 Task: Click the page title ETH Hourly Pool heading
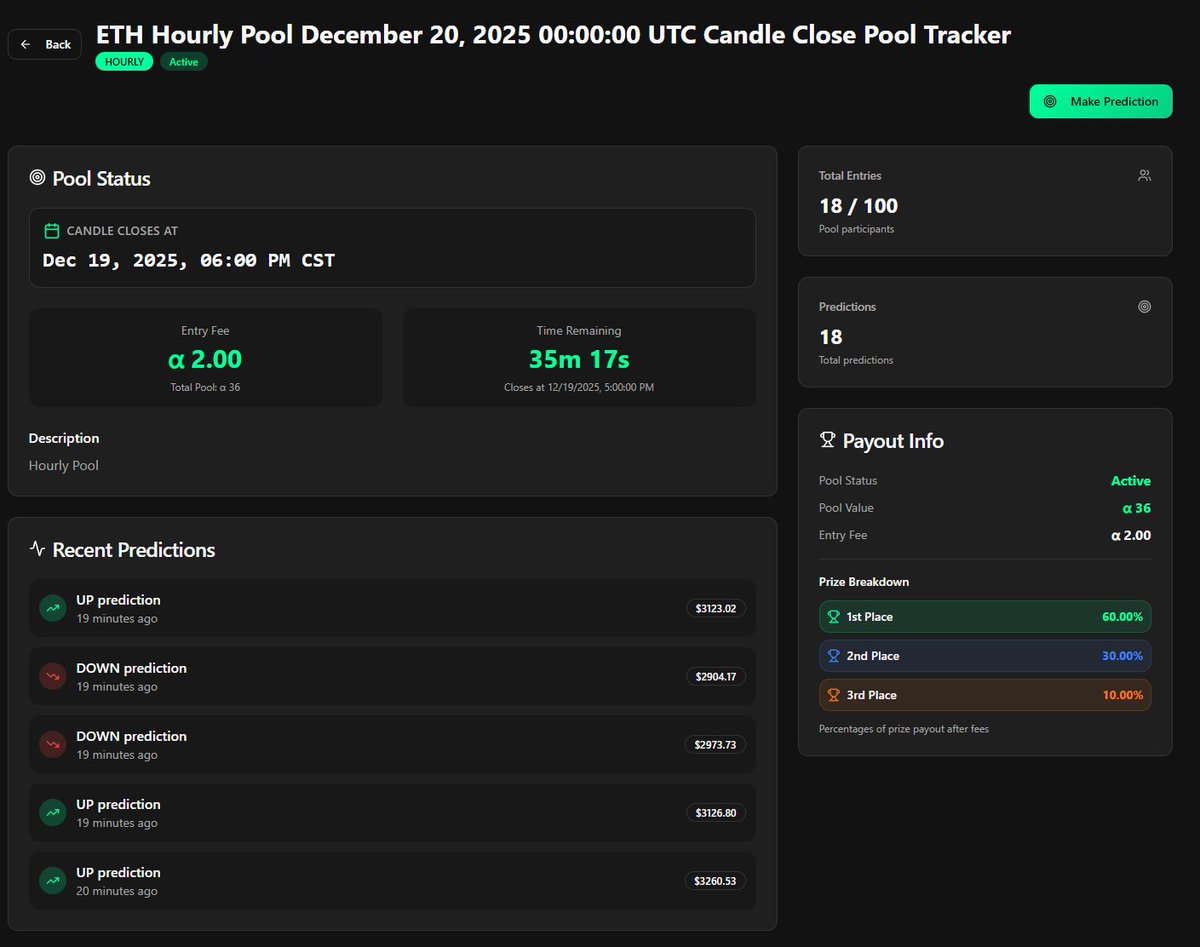pos(553,35)
